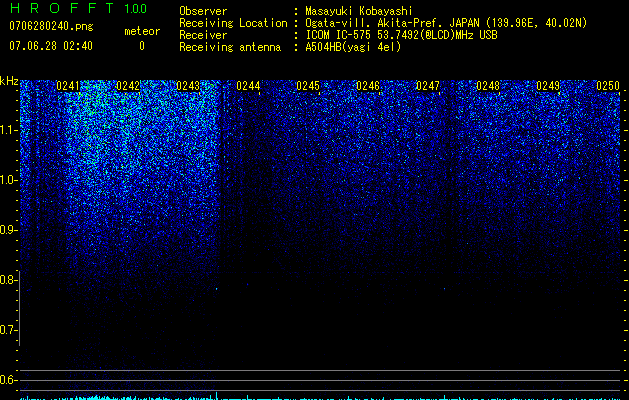This screenshot has width=629, height=400.
Task: Click the 0244 time marker
Action: 248,86
